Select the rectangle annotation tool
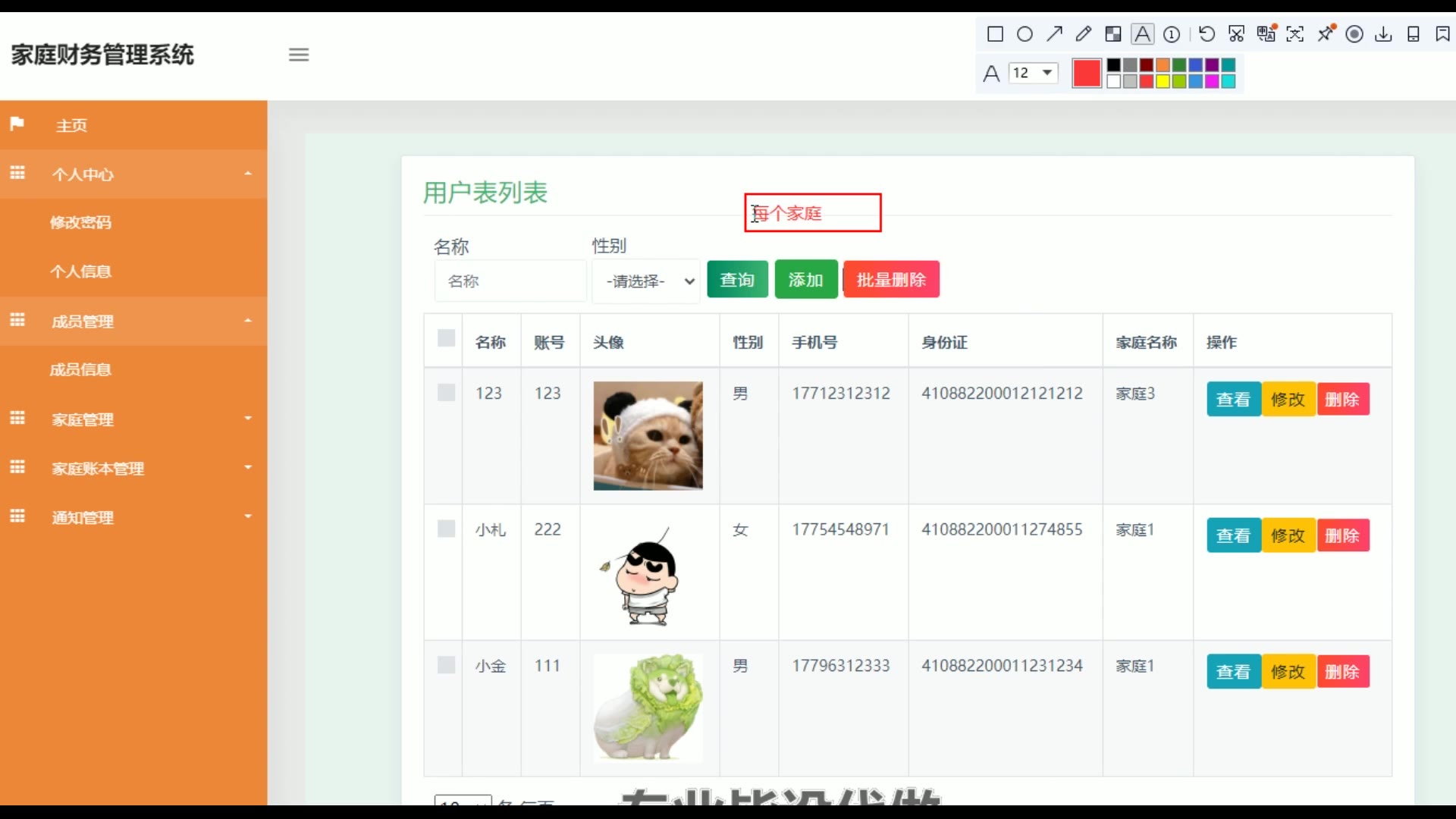The width and height of the screenshot is (1456, 819). click(x=995, y=34)
